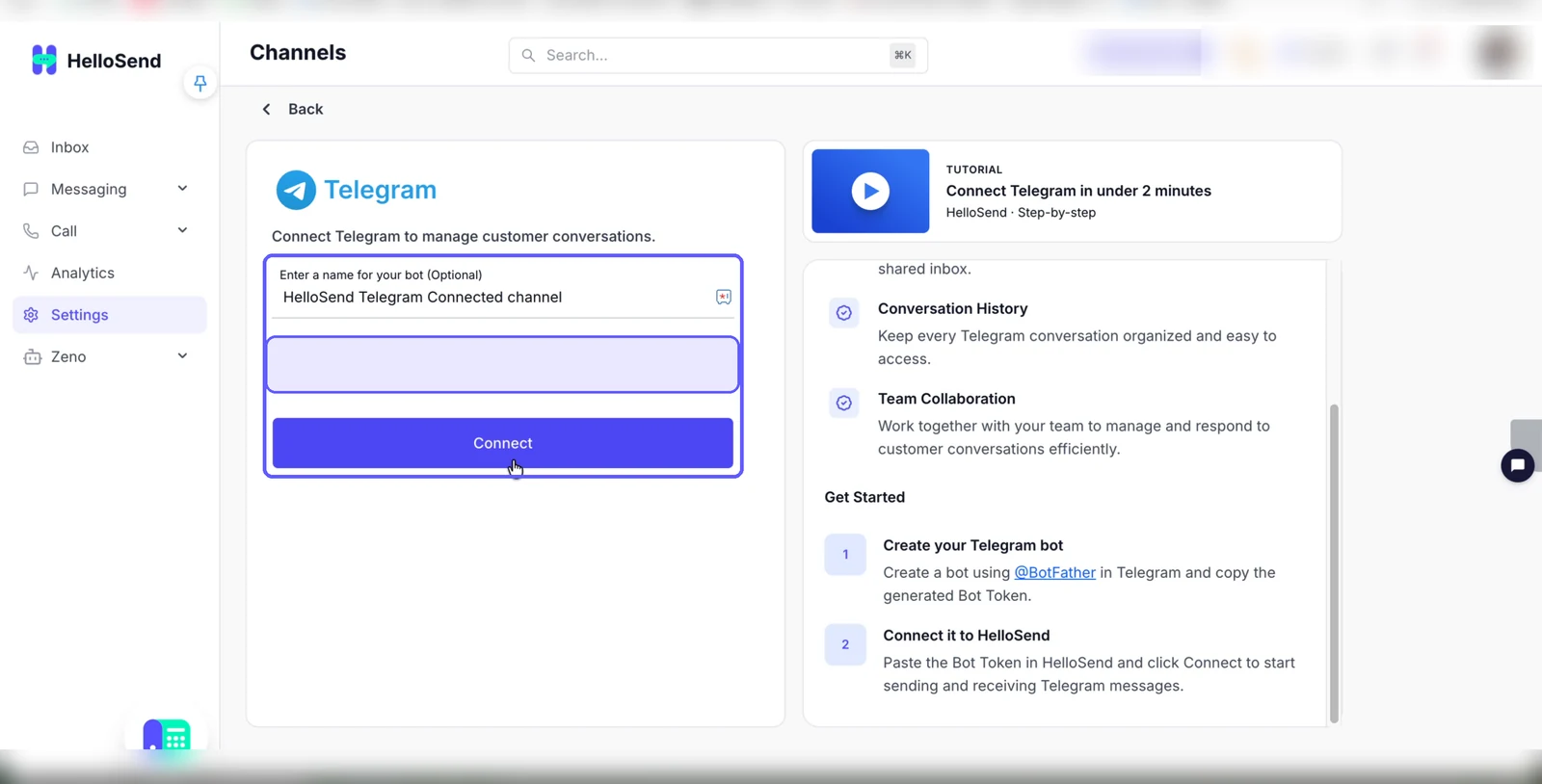Click the Connect button
This screenshot has width=1542, height=784.
coord(503,443)
